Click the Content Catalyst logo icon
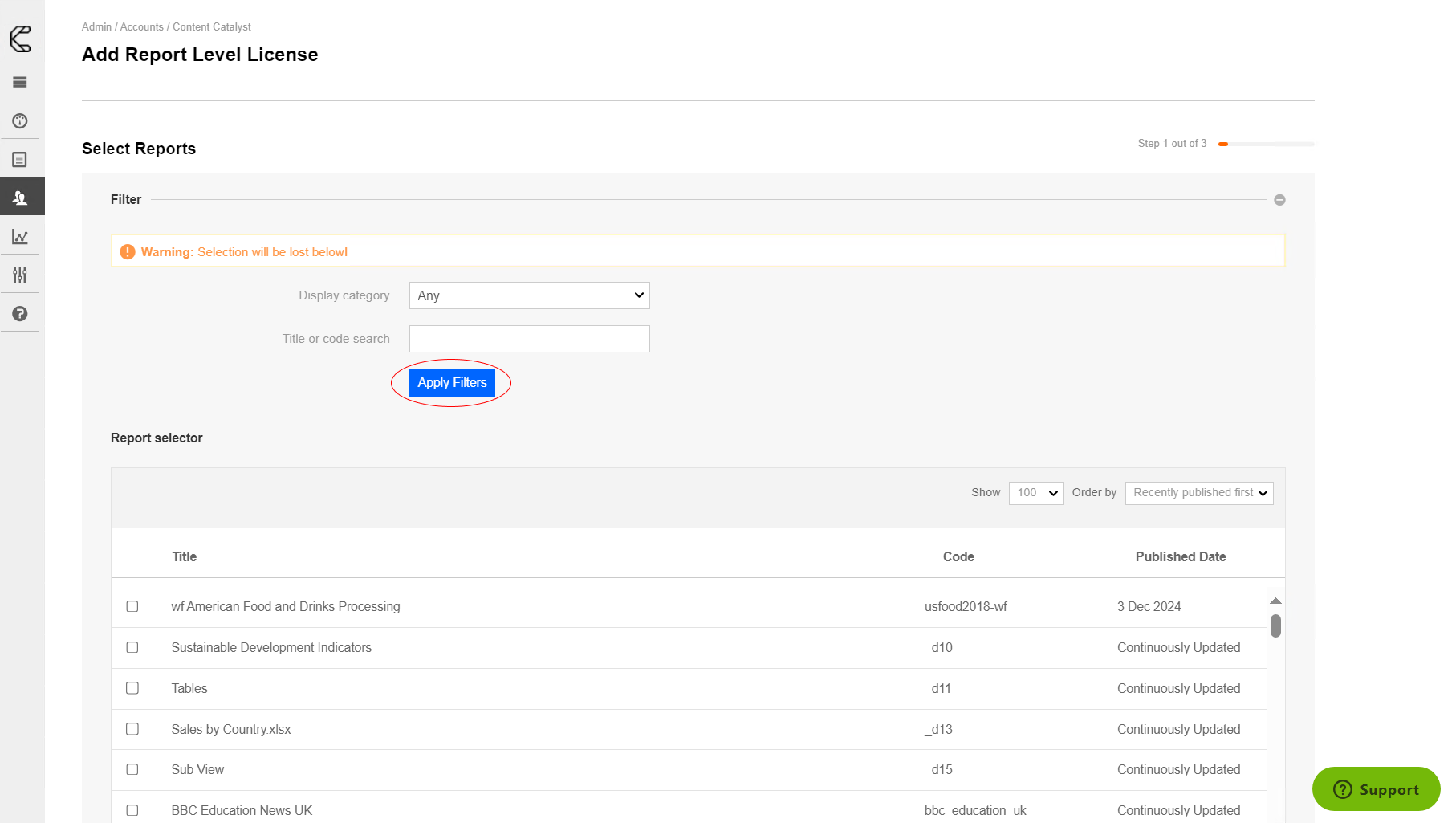 (21, 39)
